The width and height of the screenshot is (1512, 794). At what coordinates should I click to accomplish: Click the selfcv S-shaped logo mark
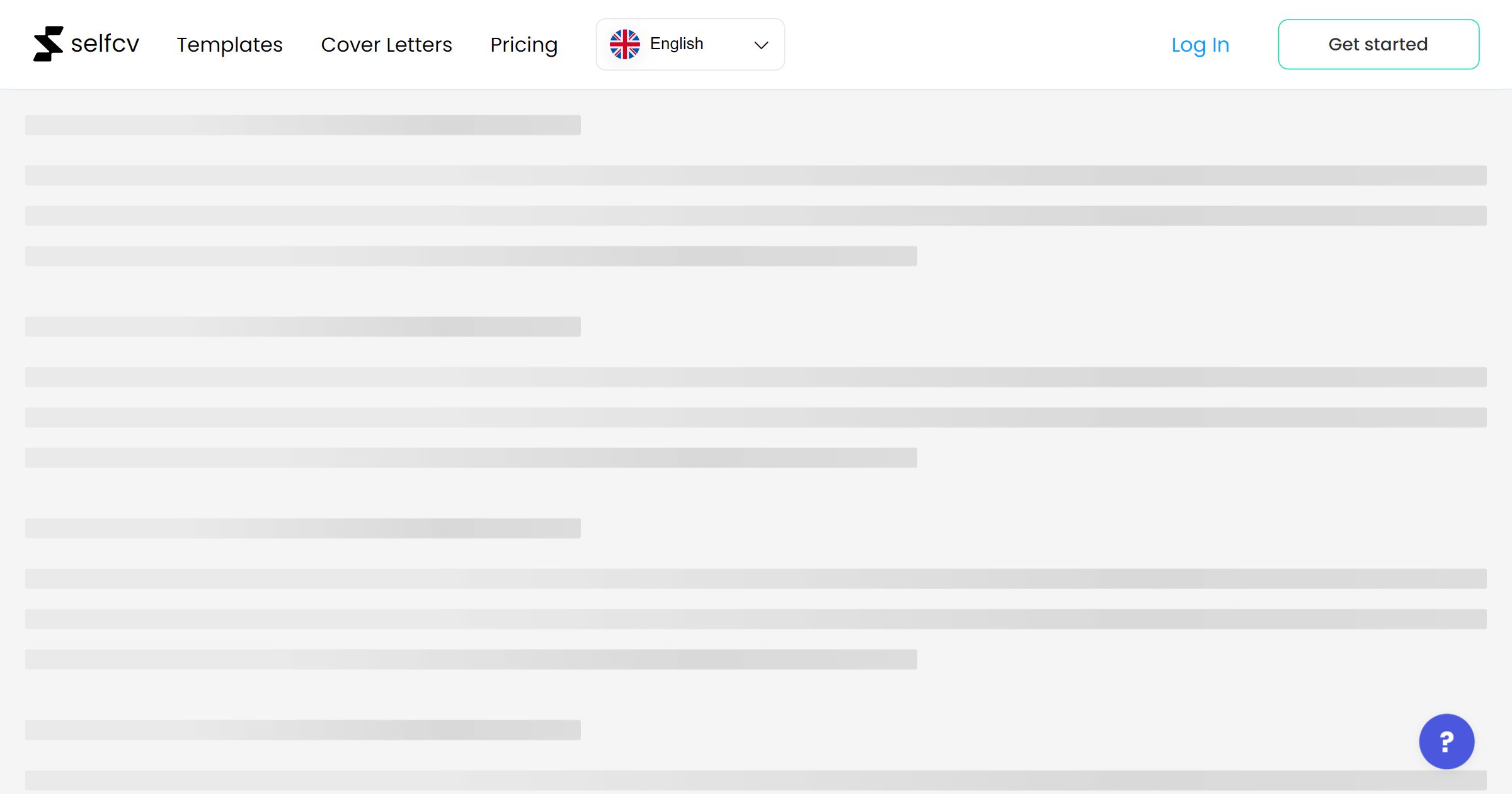[x=48, y=44]
